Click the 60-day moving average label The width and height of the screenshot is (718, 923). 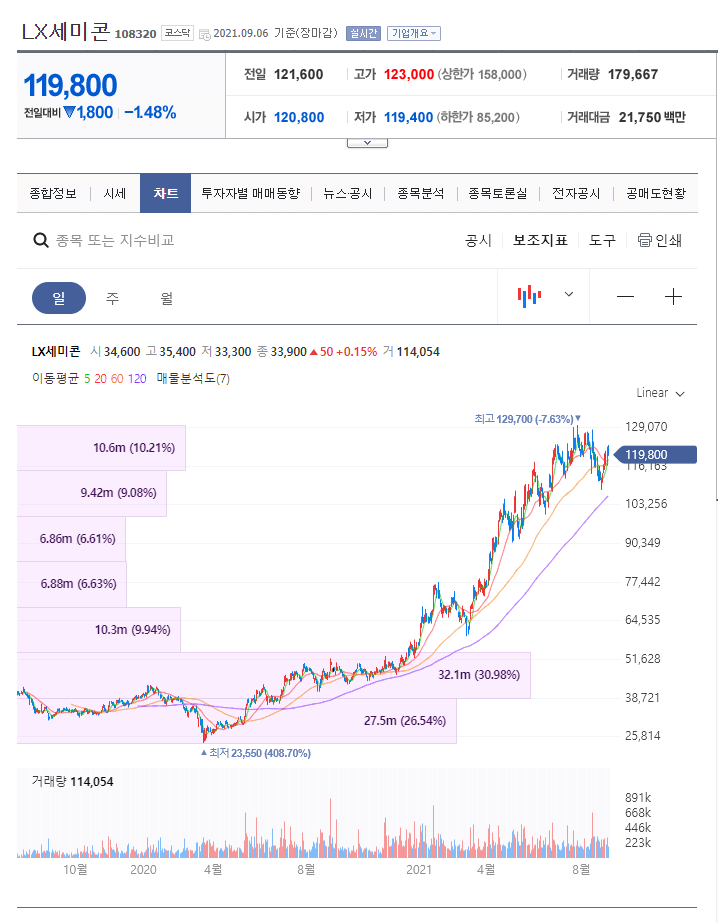(x=117, y=379)
